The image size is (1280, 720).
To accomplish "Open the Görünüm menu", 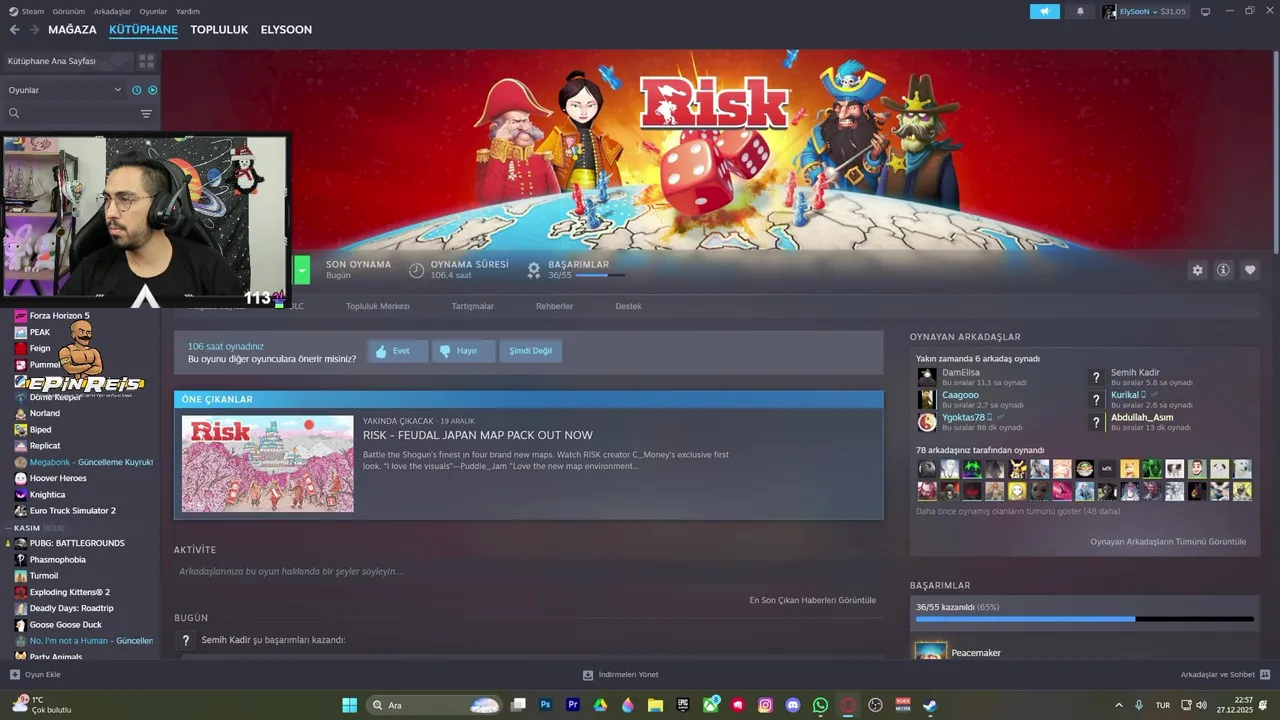I will pyautogui.click(x=68, y=11).
